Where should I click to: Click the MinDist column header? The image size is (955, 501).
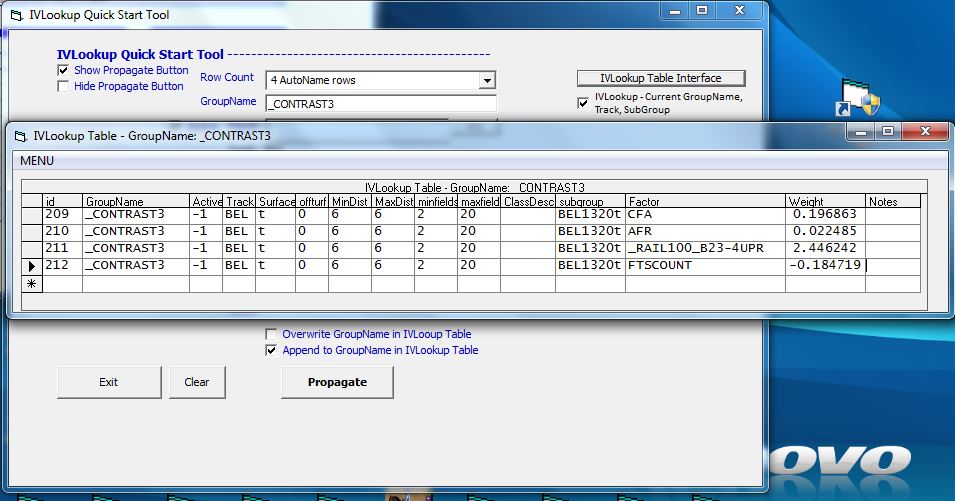(350, 201)
